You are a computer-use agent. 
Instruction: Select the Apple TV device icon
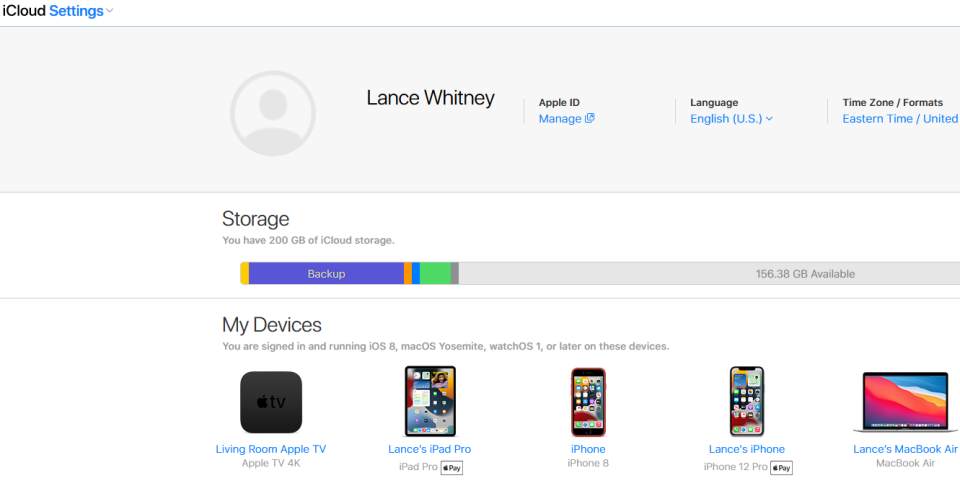pyautogui.click(x=271, y=402)
